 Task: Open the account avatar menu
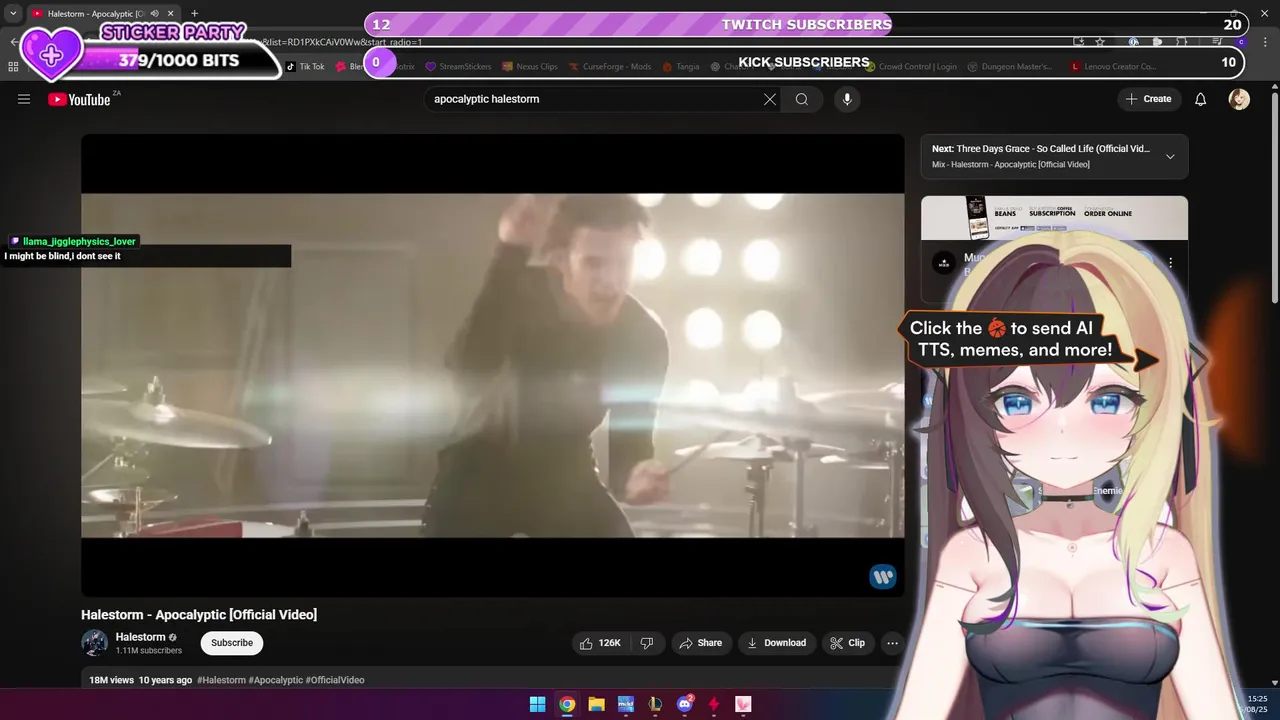click(x=1239, y=99)
